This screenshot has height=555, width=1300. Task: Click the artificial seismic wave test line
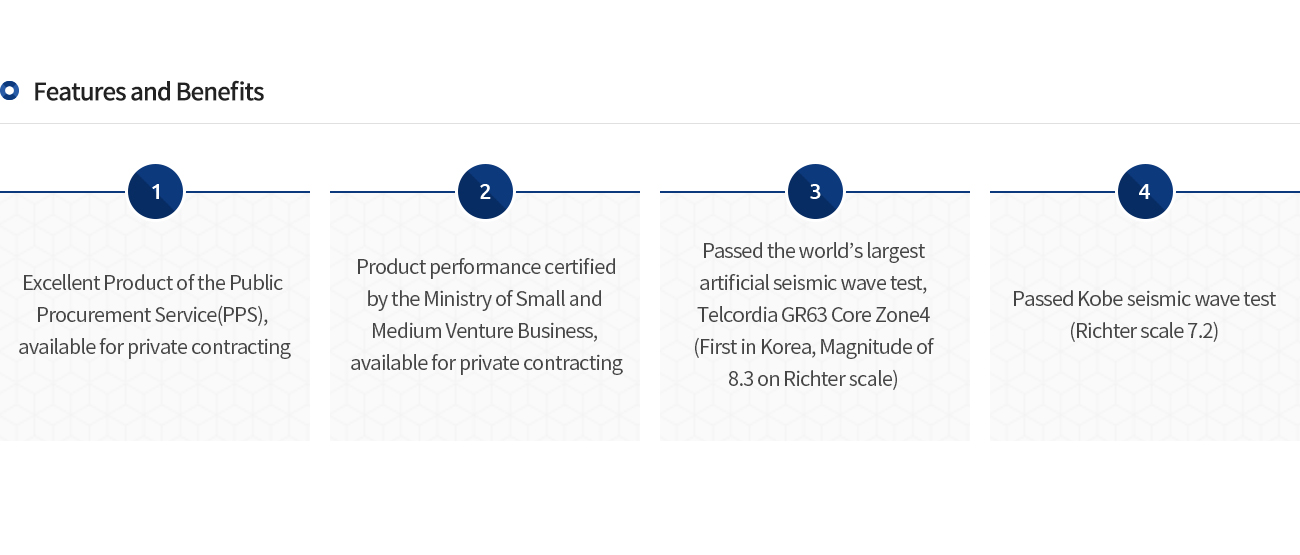click(814, 283)
